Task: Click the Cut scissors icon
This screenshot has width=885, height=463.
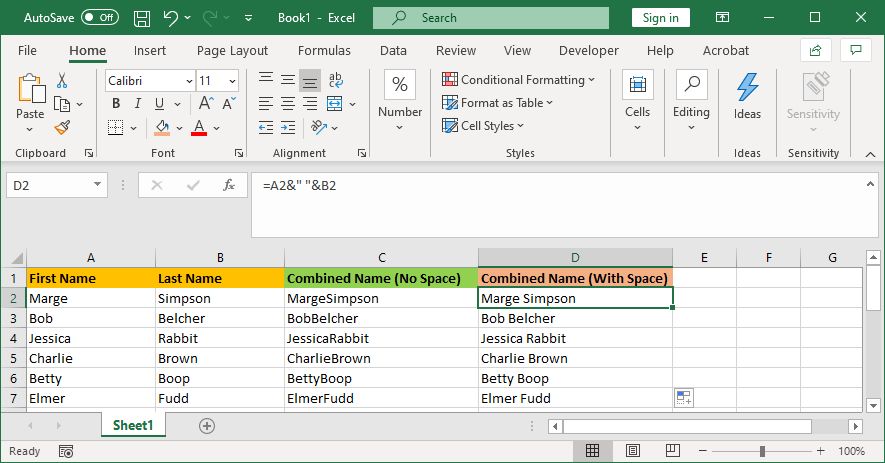Action: click(62, 81)
